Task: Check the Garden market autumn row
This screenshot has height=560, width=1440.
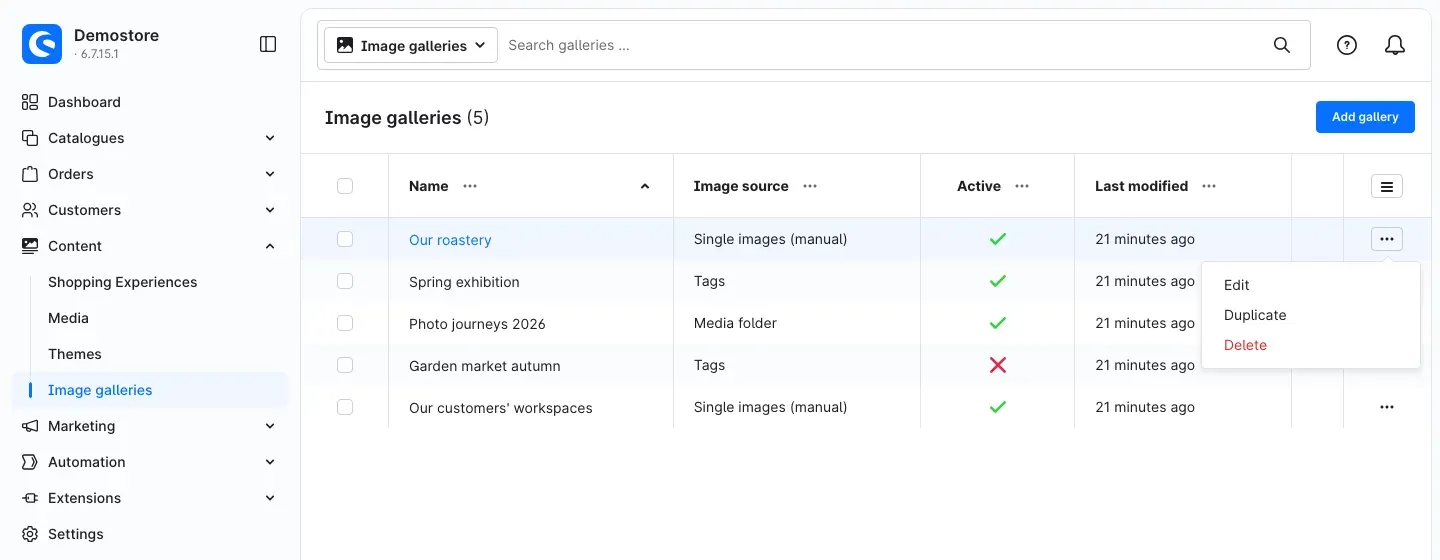Action: [345, 365]
